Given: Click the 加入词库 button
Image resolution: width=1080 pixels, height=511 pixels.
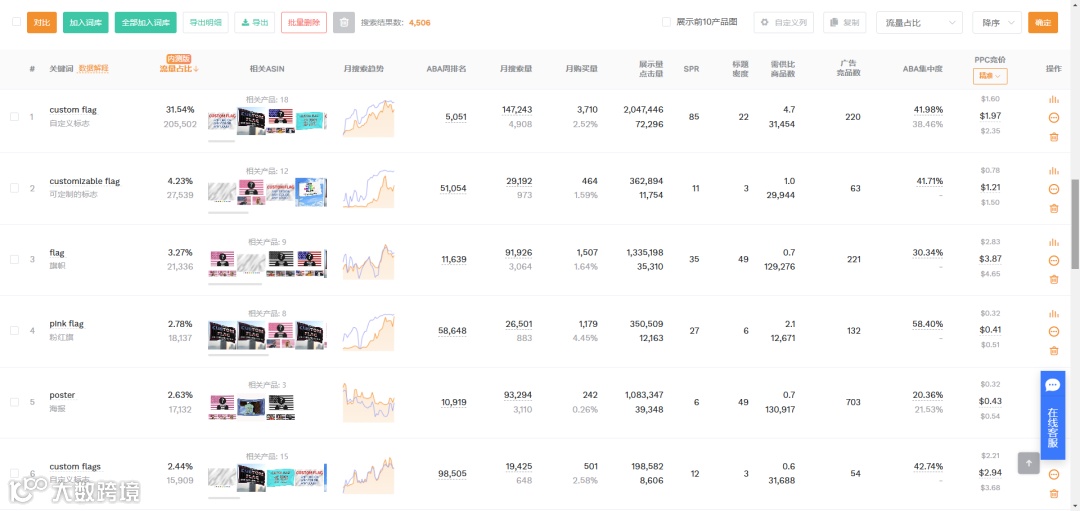Looking at the screenshot, I should (x=85, y=23).
